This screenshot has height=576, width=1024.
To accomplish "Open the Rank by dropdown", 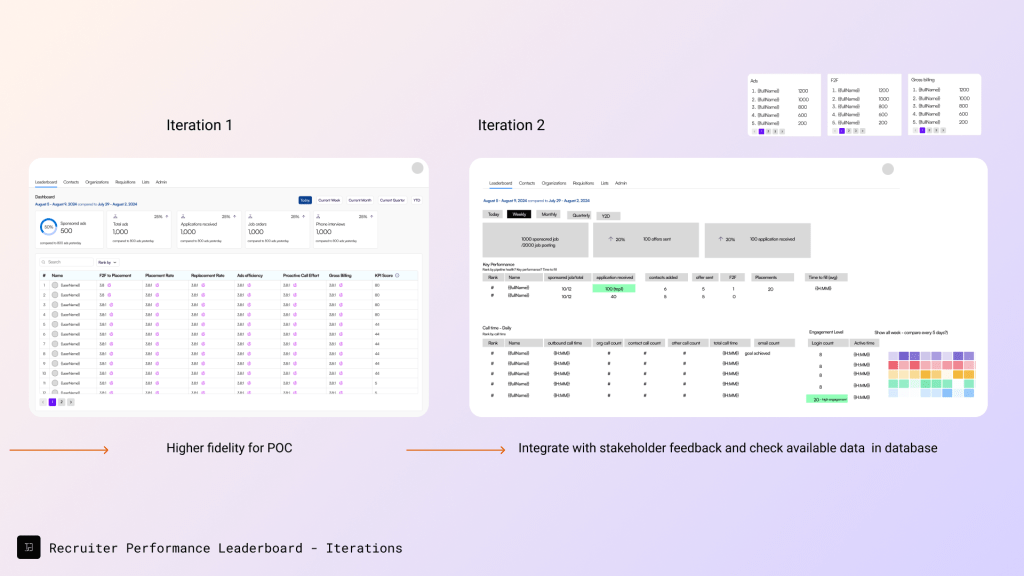I will pos(106,262).
